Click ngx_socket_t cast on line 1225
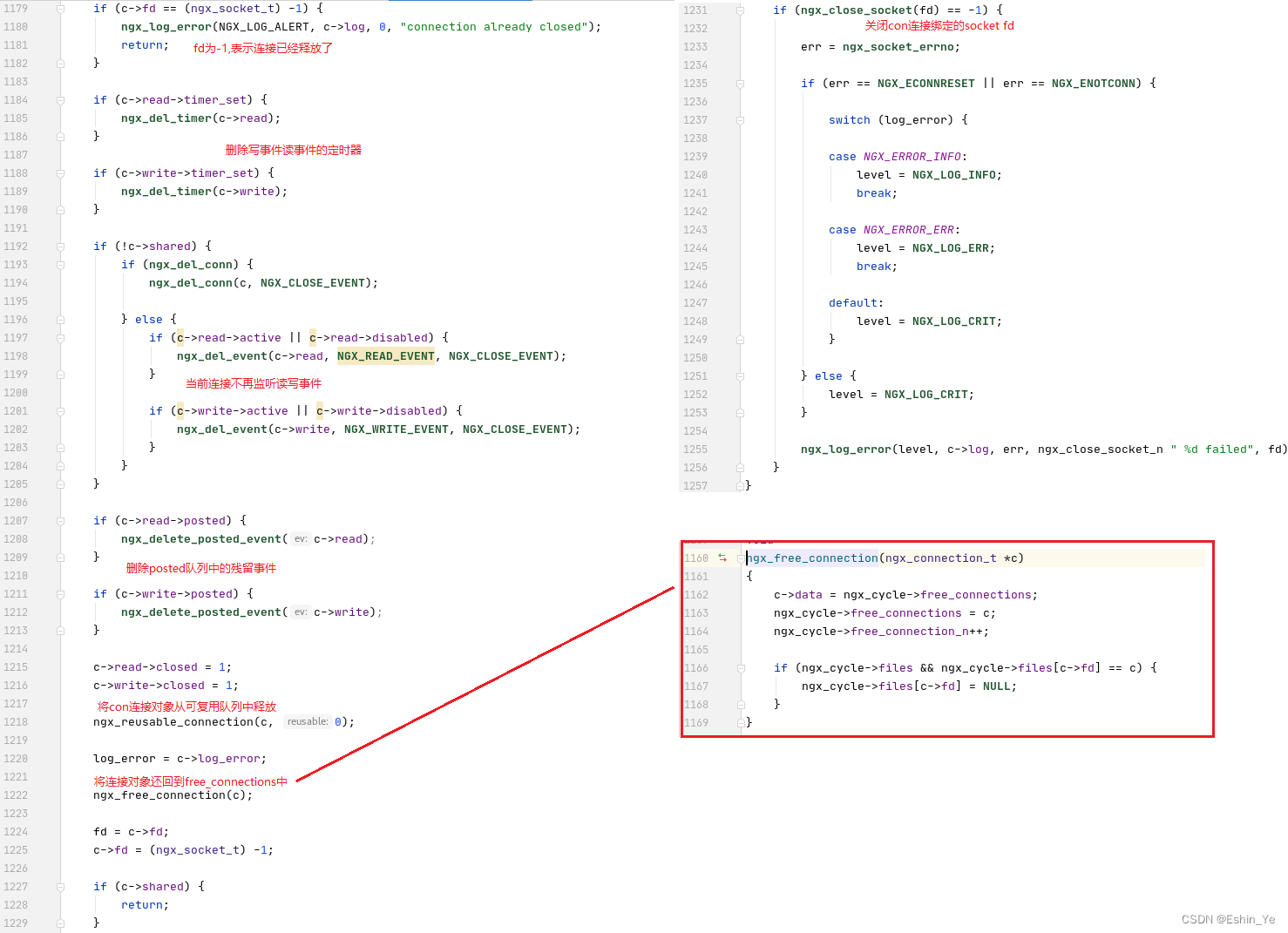Image resolution: width=1288 pixels, height=933 pixels. coord(197,850)
